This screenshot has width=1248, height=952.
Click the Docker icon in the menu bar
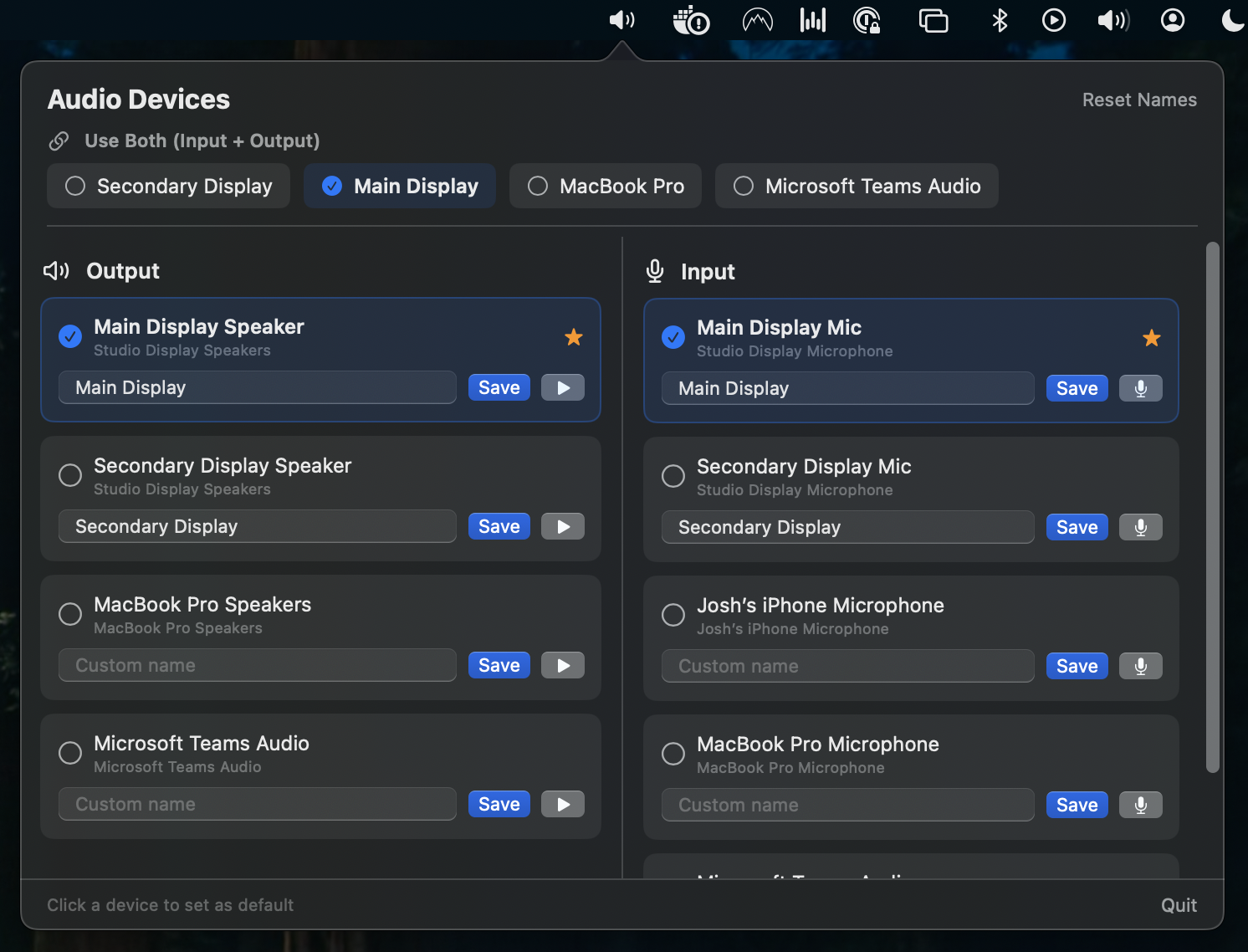coord(691,20)
